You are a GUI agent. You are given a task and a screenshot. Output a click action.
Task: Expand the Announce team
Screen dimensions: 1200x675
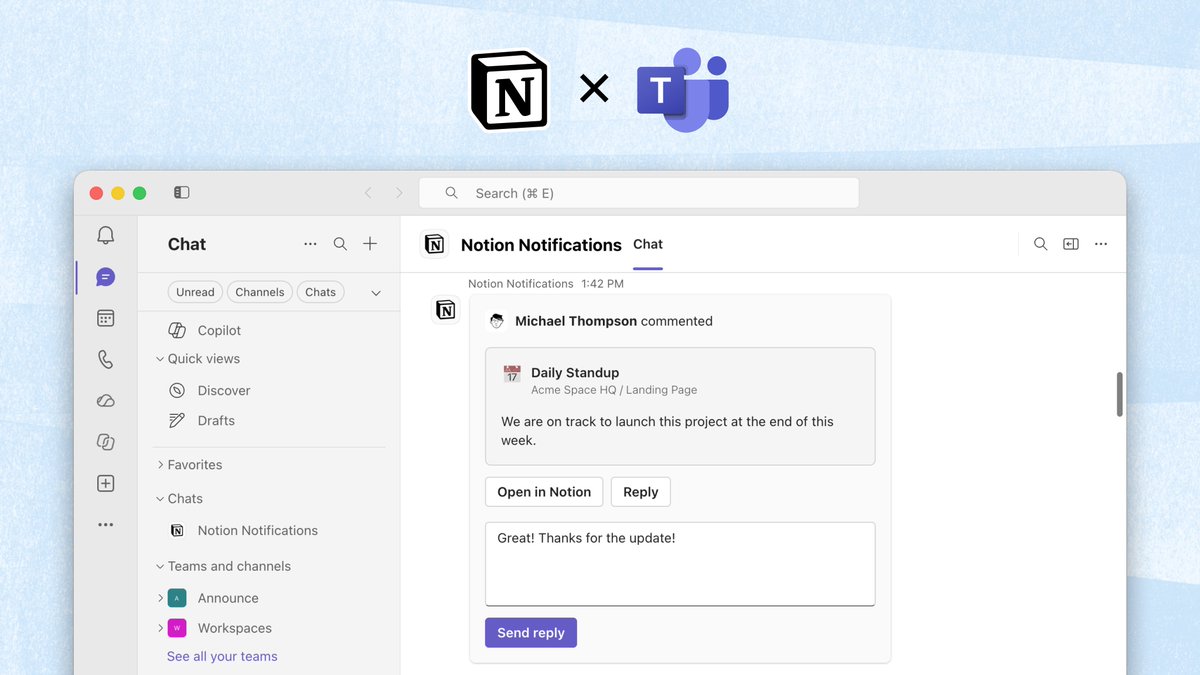160,598
